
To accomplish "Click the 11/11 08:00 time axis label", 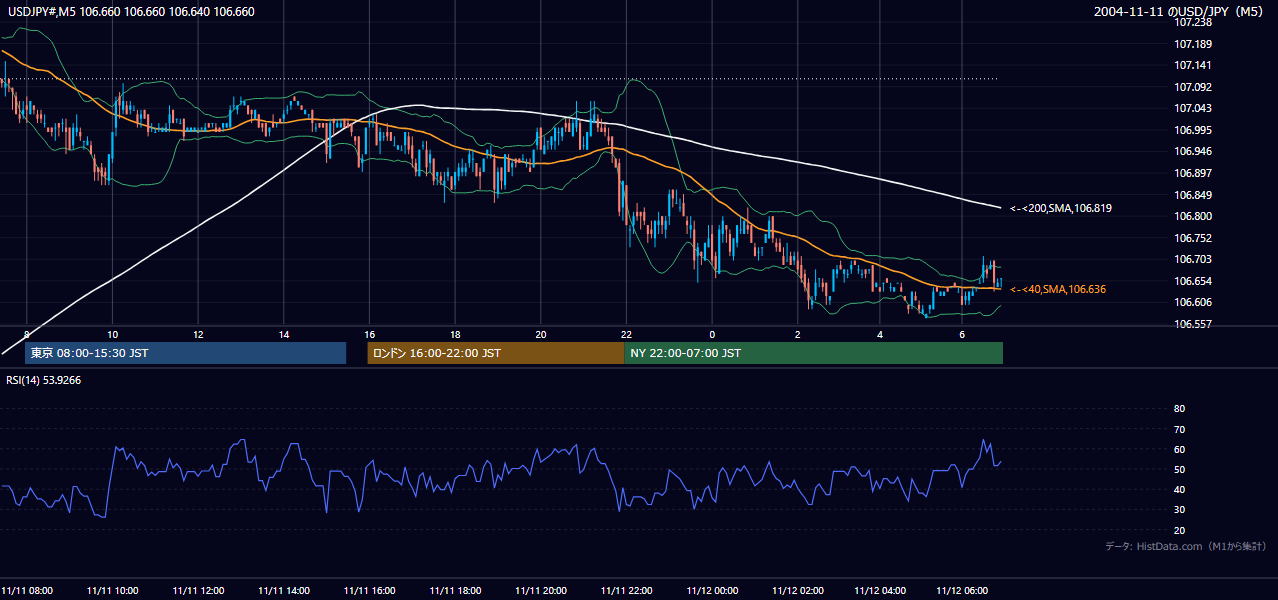I will click(27, 591).
